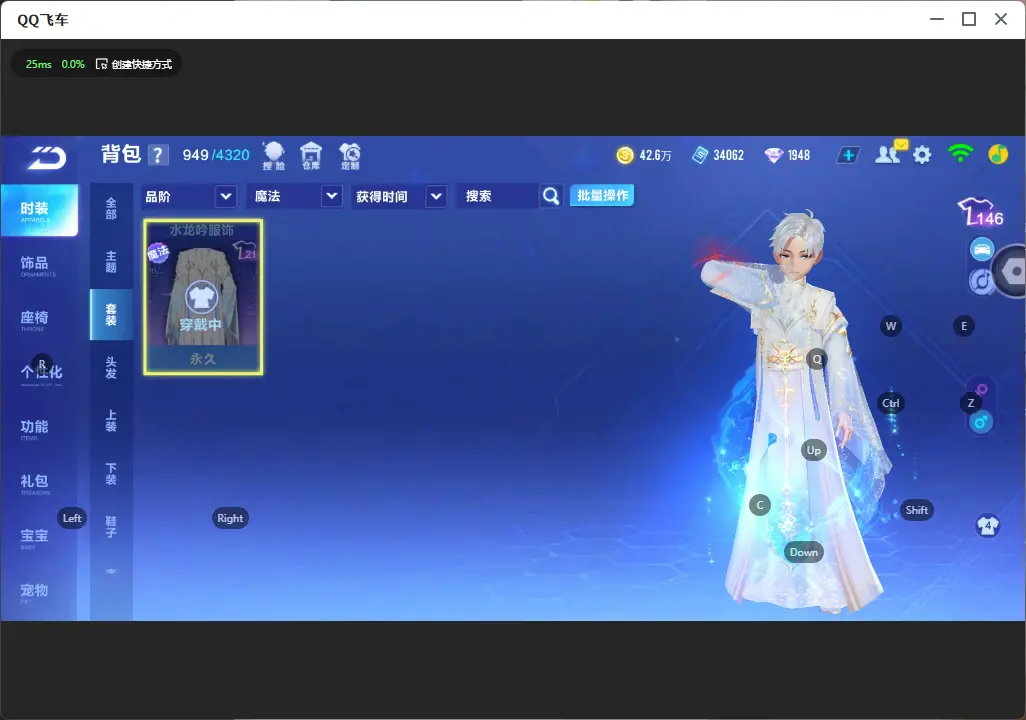Click the Down key overlay

804,552
